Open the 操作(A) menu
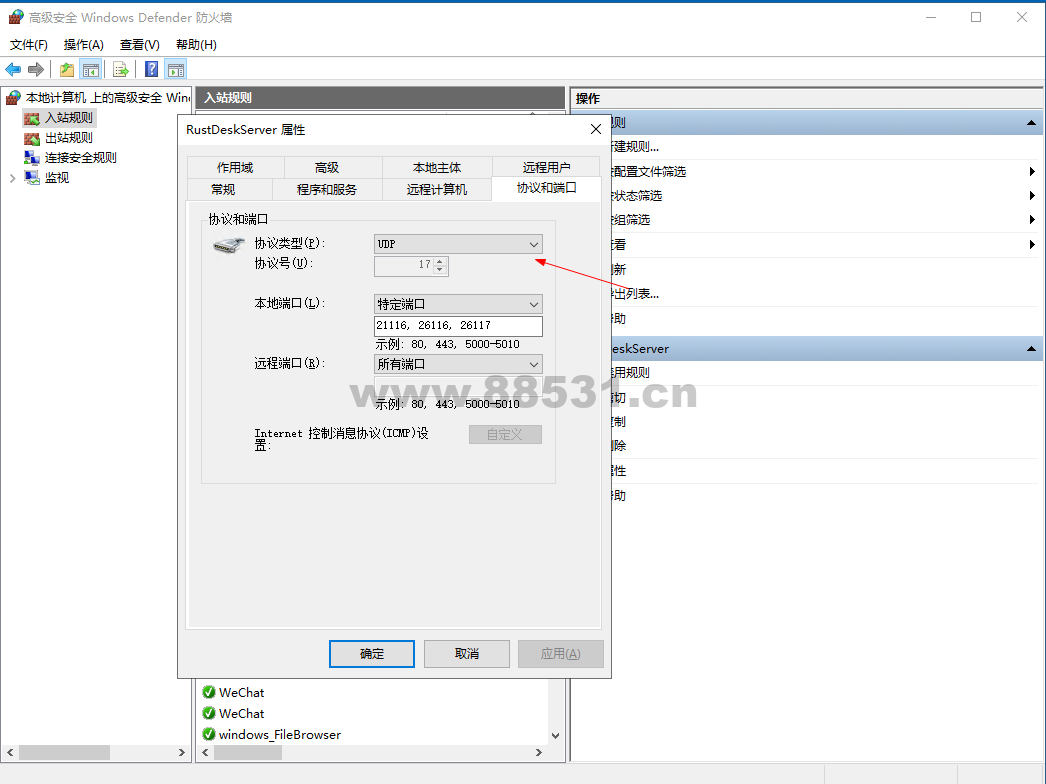The width and height of the screenshot is (1046, 784). pyautogui.click(x=83, y=45)
